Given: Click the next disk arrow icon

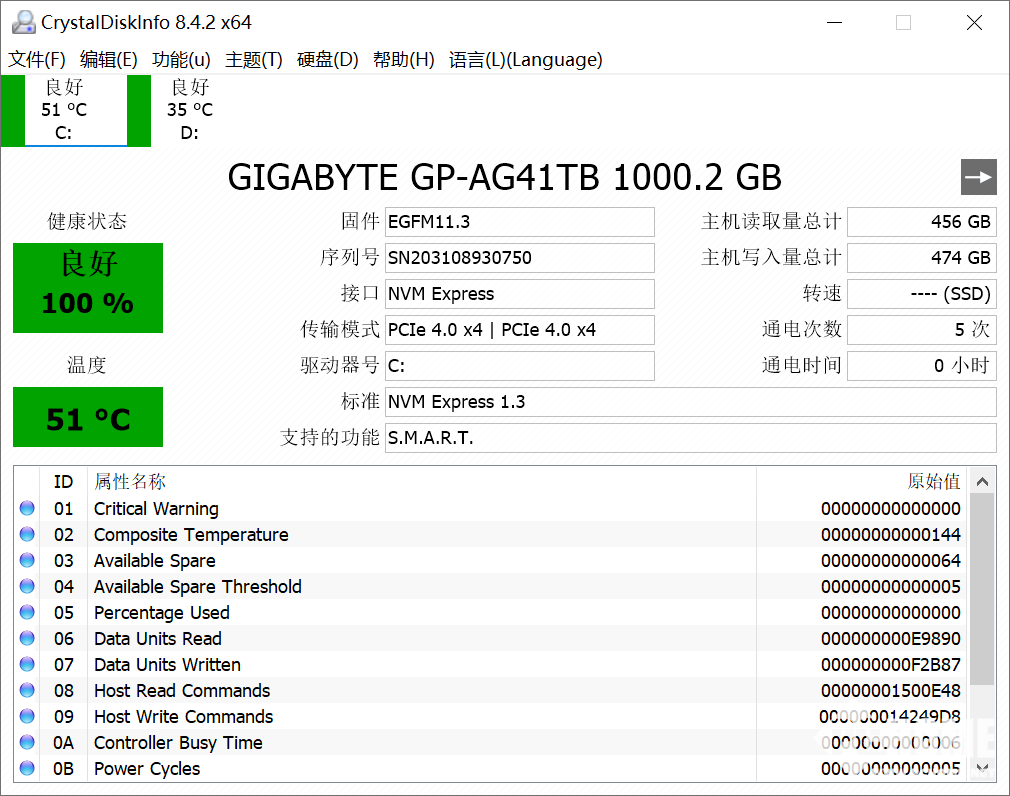Looking at the screenshot, I should [x=978, y=177].
